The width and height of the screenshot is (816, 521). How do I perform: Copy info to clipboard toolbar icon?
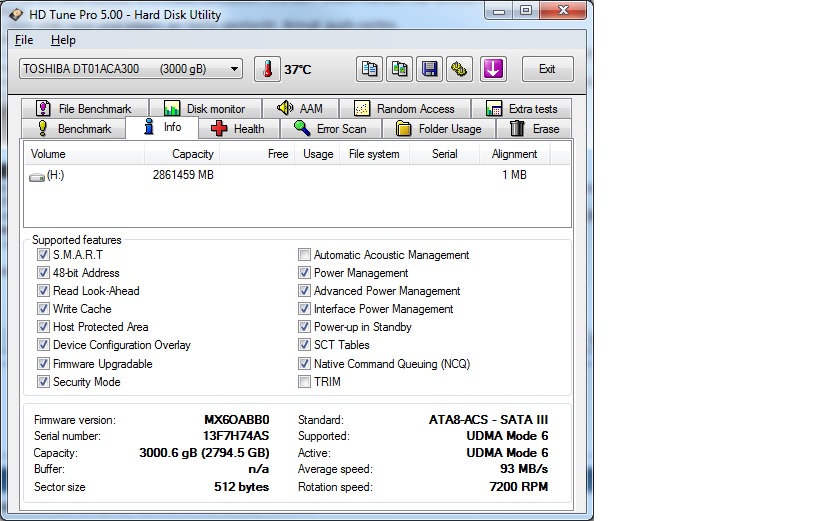pyautogui.click(x=369, y=69)
